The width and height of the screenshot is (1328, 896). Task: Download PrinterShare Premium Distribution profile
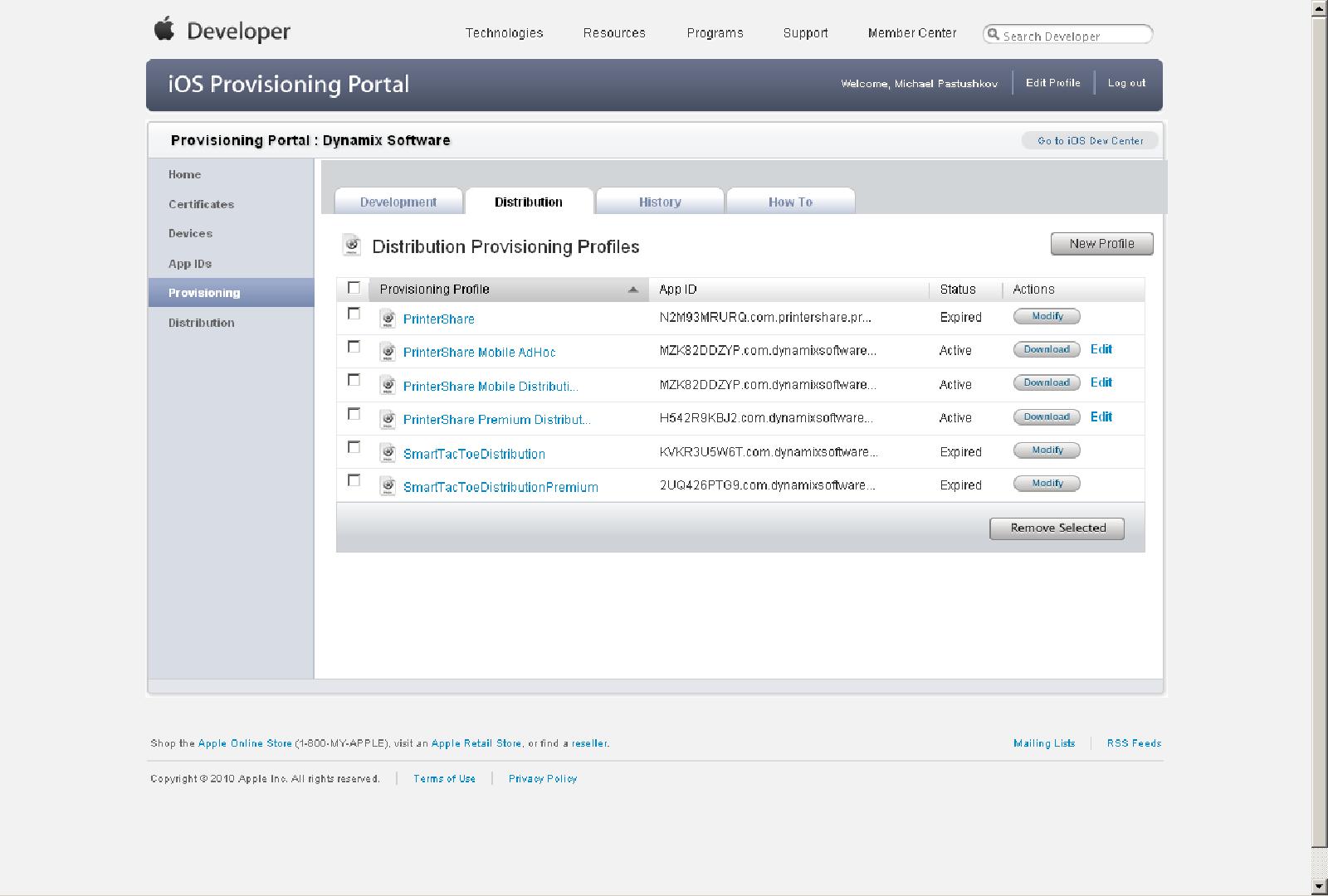(x=1047, y=416)
